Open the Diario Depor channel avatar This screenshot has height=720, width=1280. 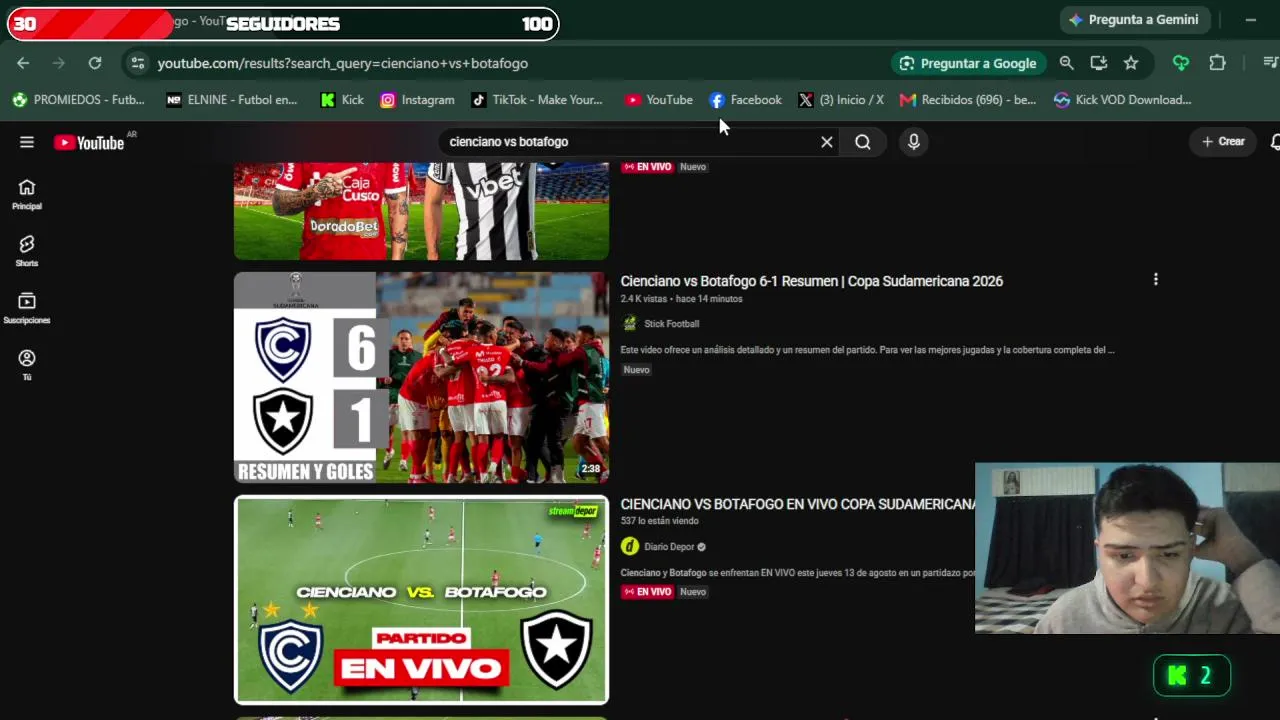point(629,546)
